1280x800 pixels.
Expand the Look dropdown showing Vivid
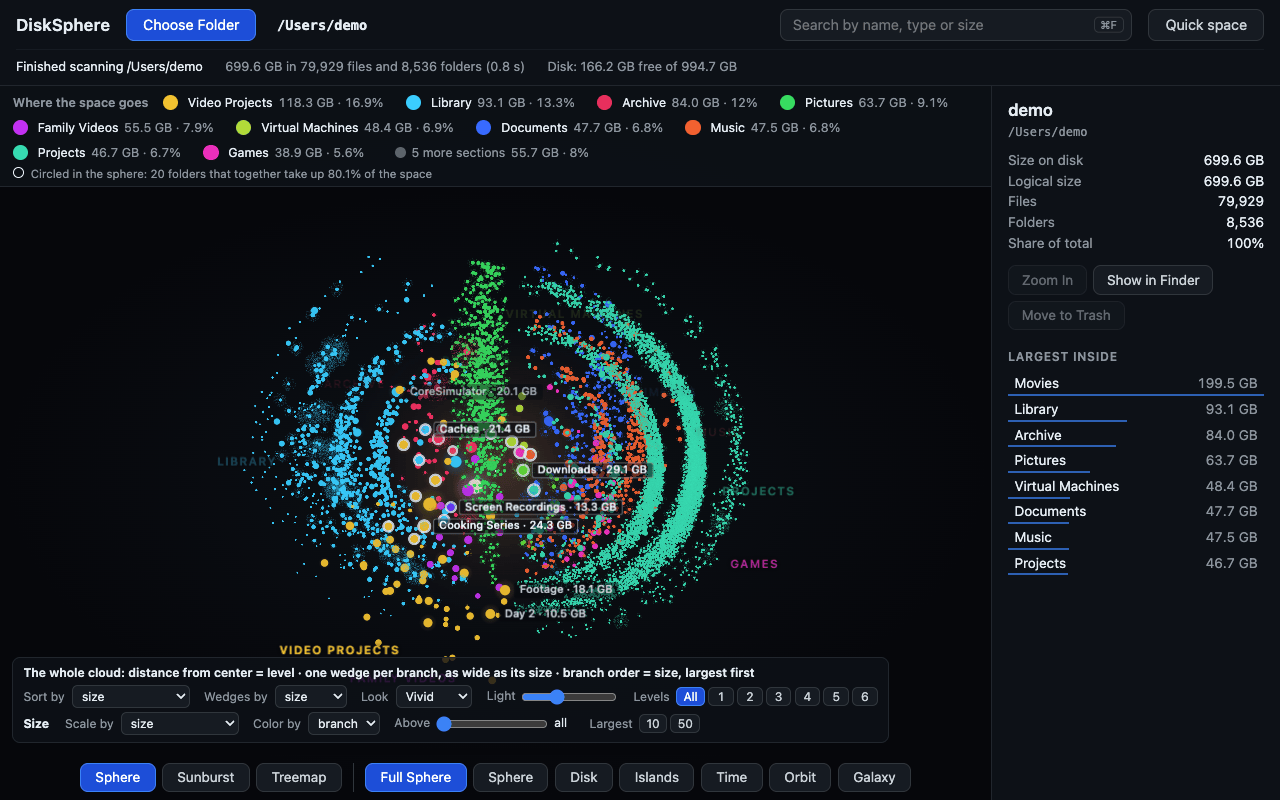click(x=434, y=697)
